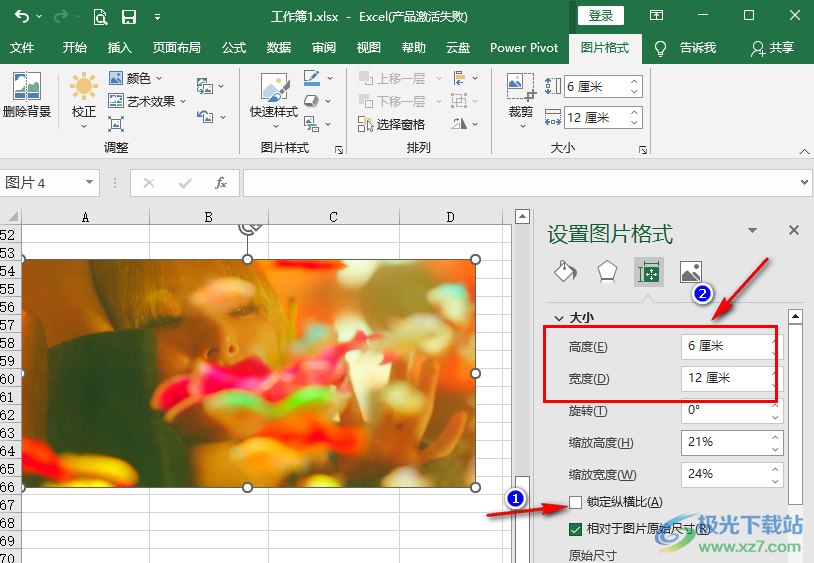
Task: Close the 设置图片格式 pane
Action: 794,230
